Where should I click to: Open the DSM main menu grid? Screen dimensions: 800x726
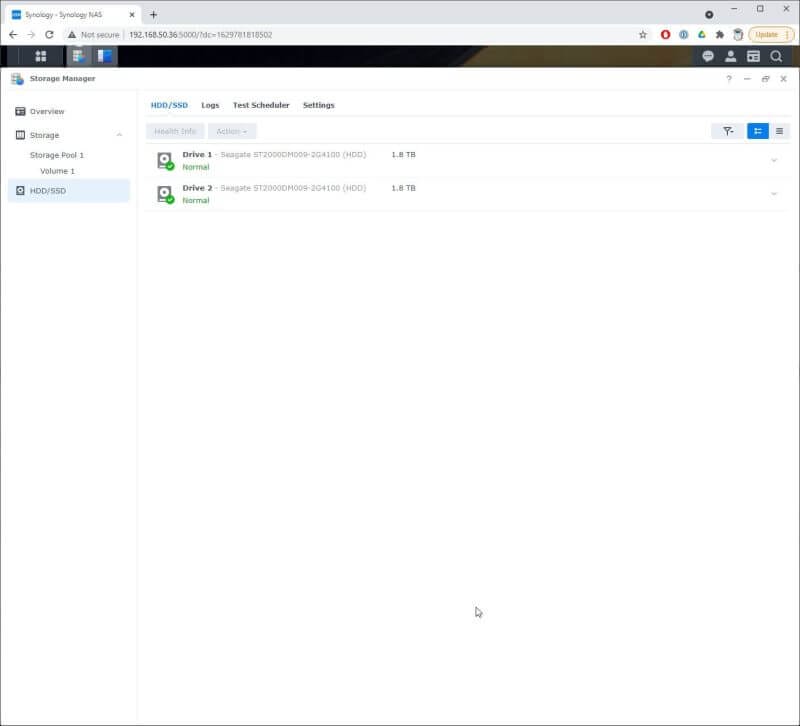tap(41, 56)
